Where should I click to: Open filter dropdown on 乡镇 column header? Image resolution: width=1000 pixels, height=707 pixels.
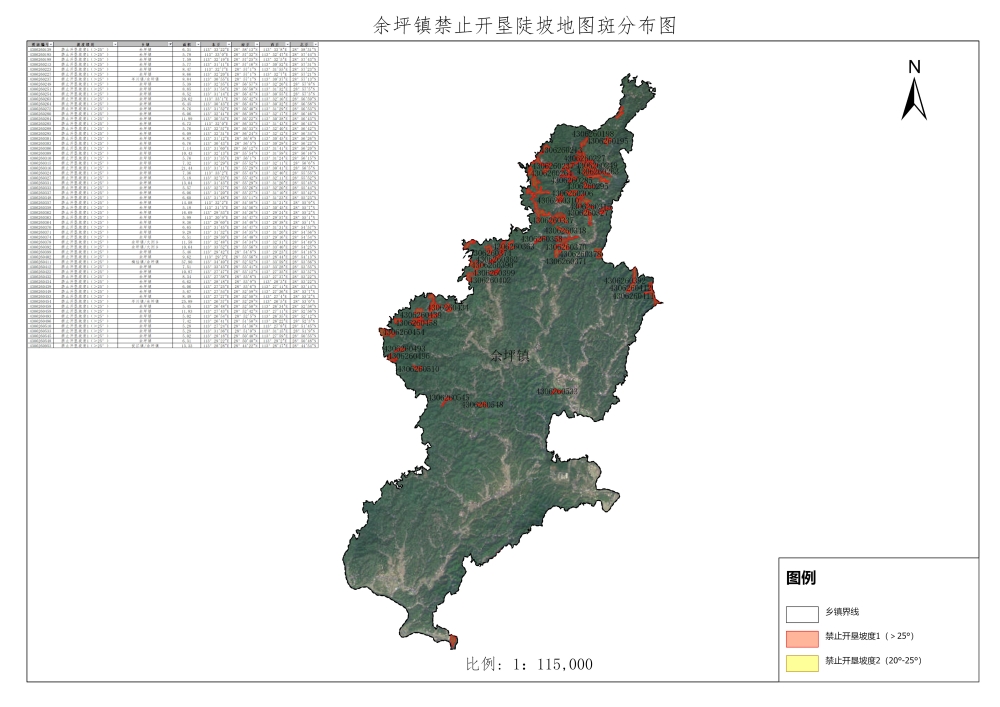(172, 45)
